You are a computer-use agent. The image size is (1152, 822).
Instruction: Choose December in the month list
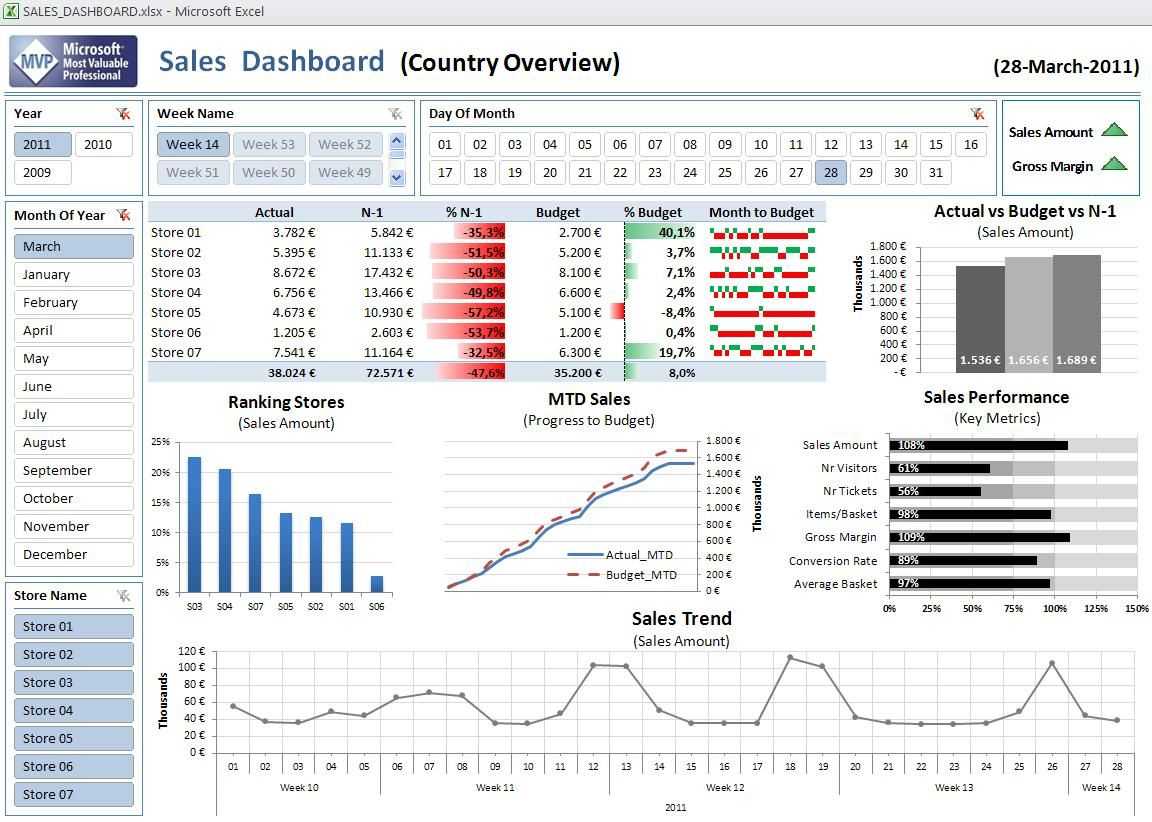point(73,555)
